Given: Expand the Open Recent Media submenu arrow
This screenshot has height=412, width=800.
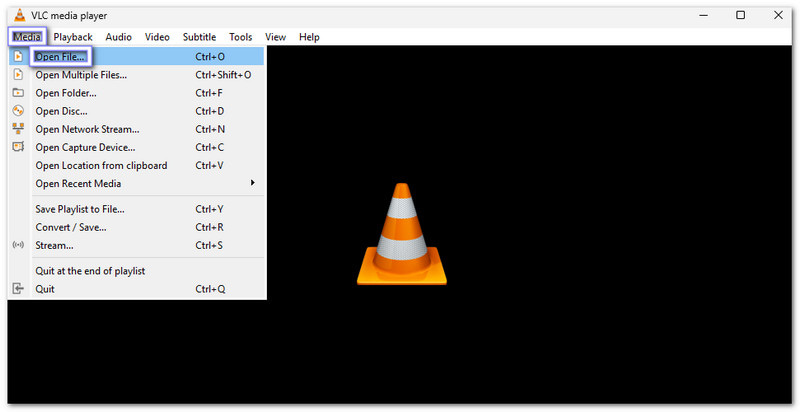Looking at the screenshot, I should coord(252,183).
